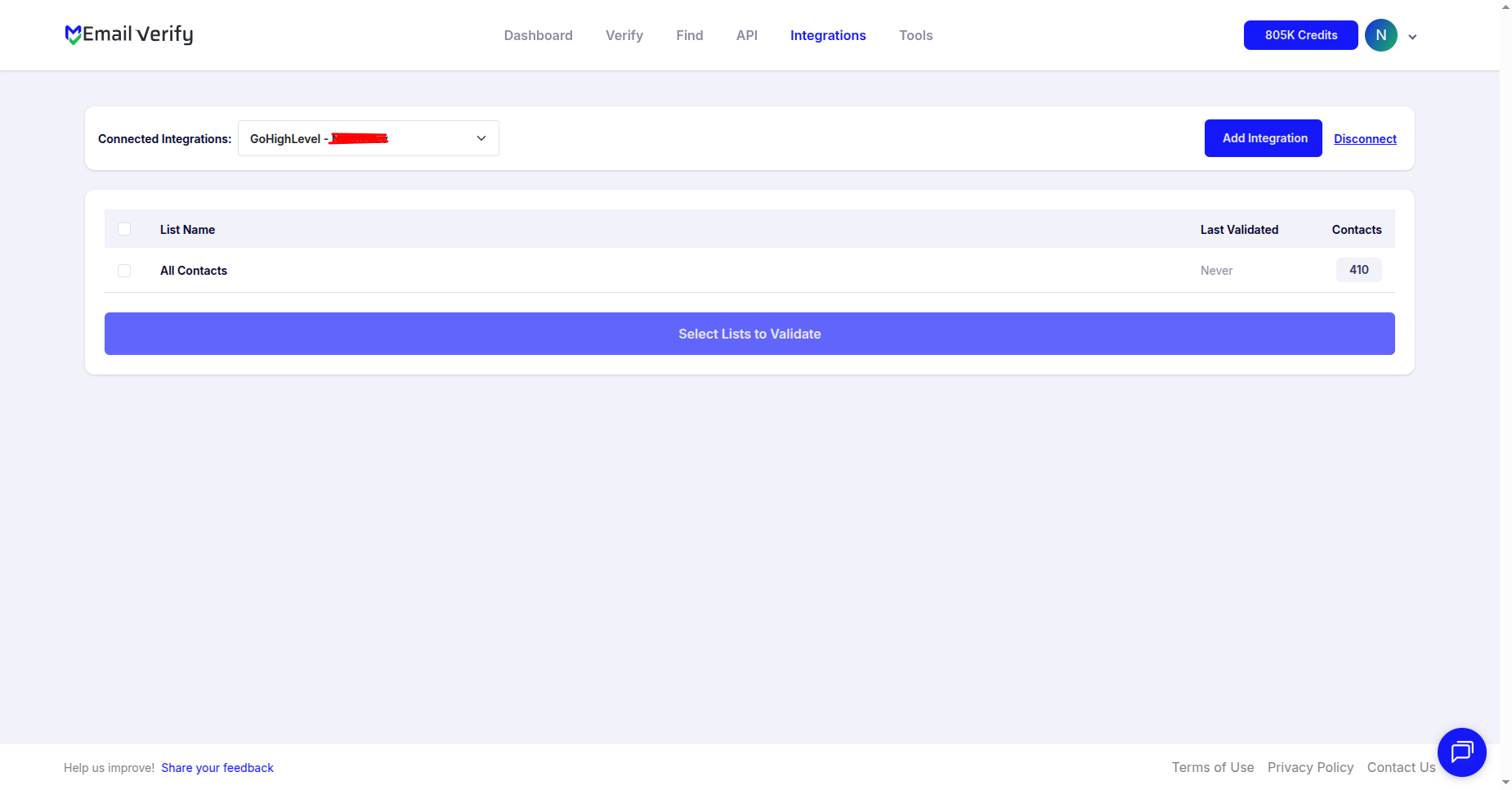
Task: Open the live chat bubble icon
Action: point(1461,752)
